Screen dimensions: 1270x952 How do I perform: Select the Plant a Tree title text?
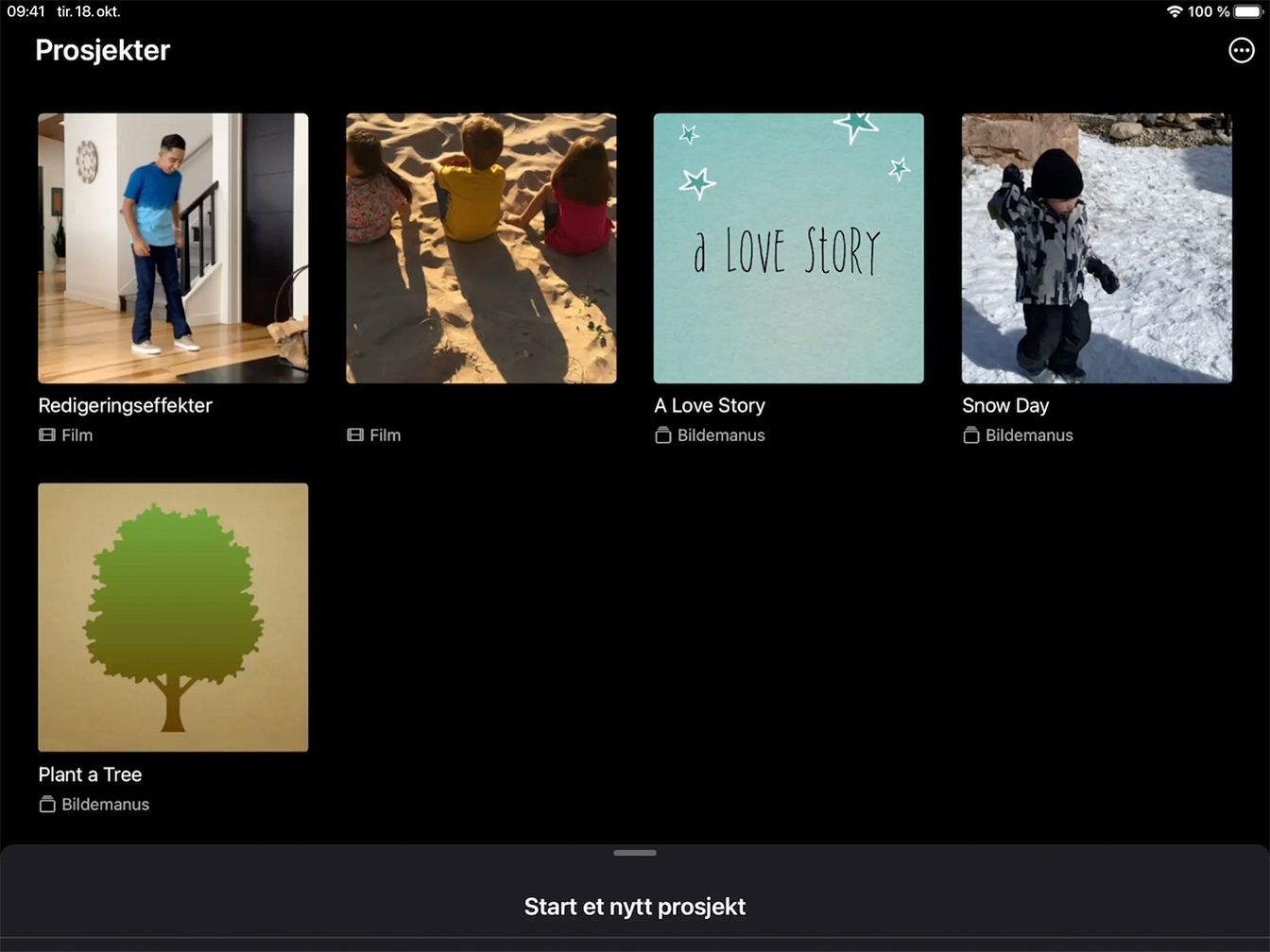coord(90,774)
